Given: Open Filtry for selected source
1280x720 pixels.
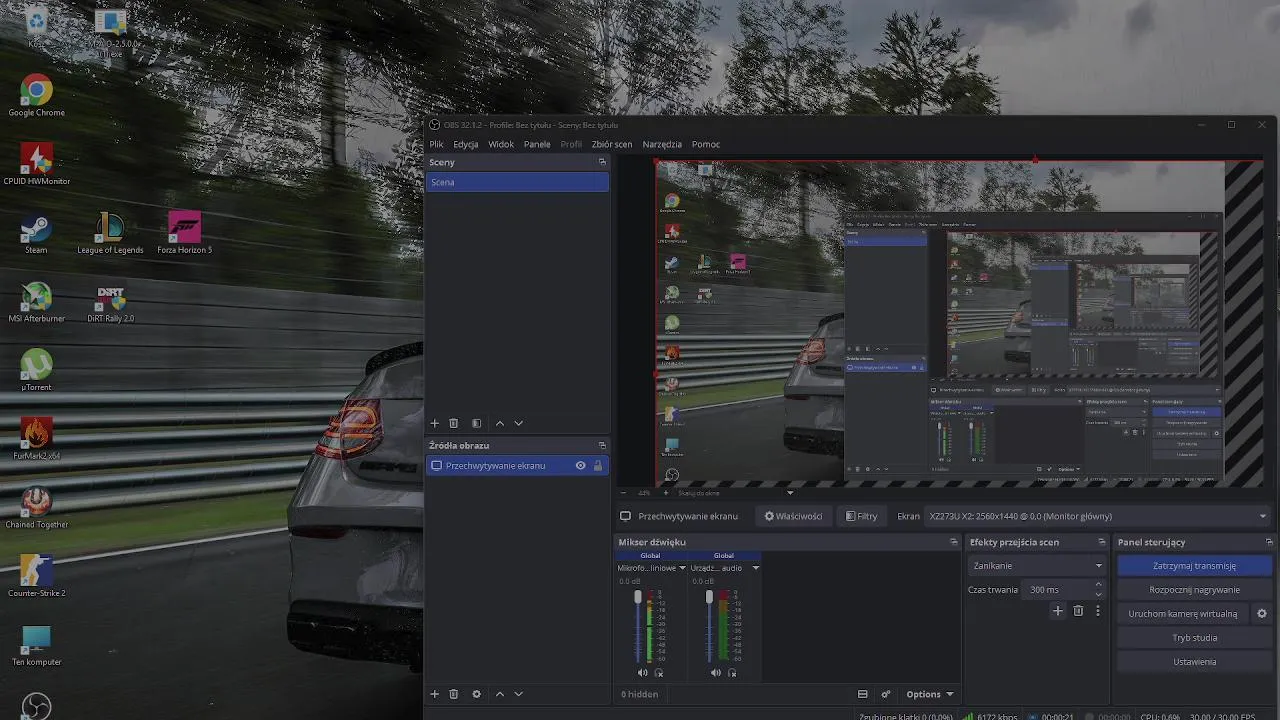Looking at the screenshot, I should 861,516.
